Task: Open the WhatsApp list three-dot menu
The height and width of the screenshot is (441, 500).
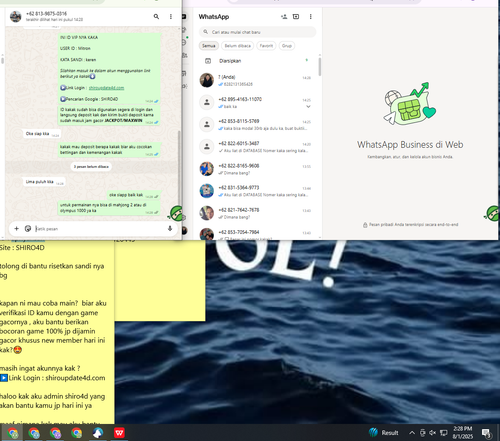Action: (310, 16)
